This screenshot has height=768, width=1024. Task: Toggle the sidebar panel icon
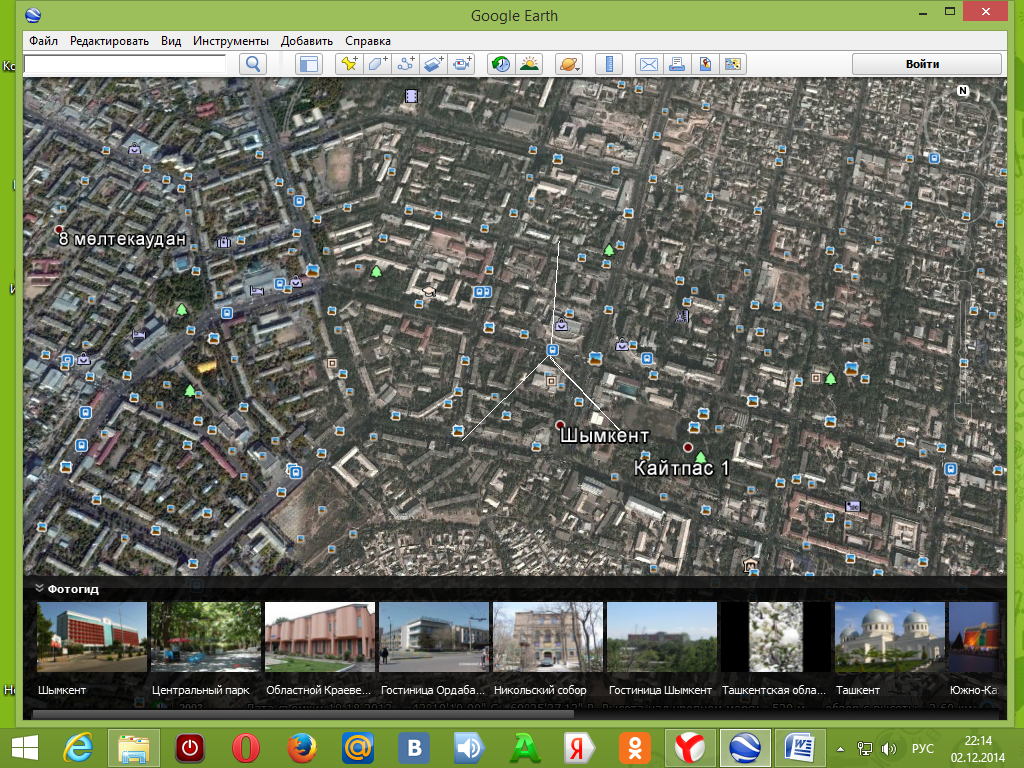[x=308, y=64]
